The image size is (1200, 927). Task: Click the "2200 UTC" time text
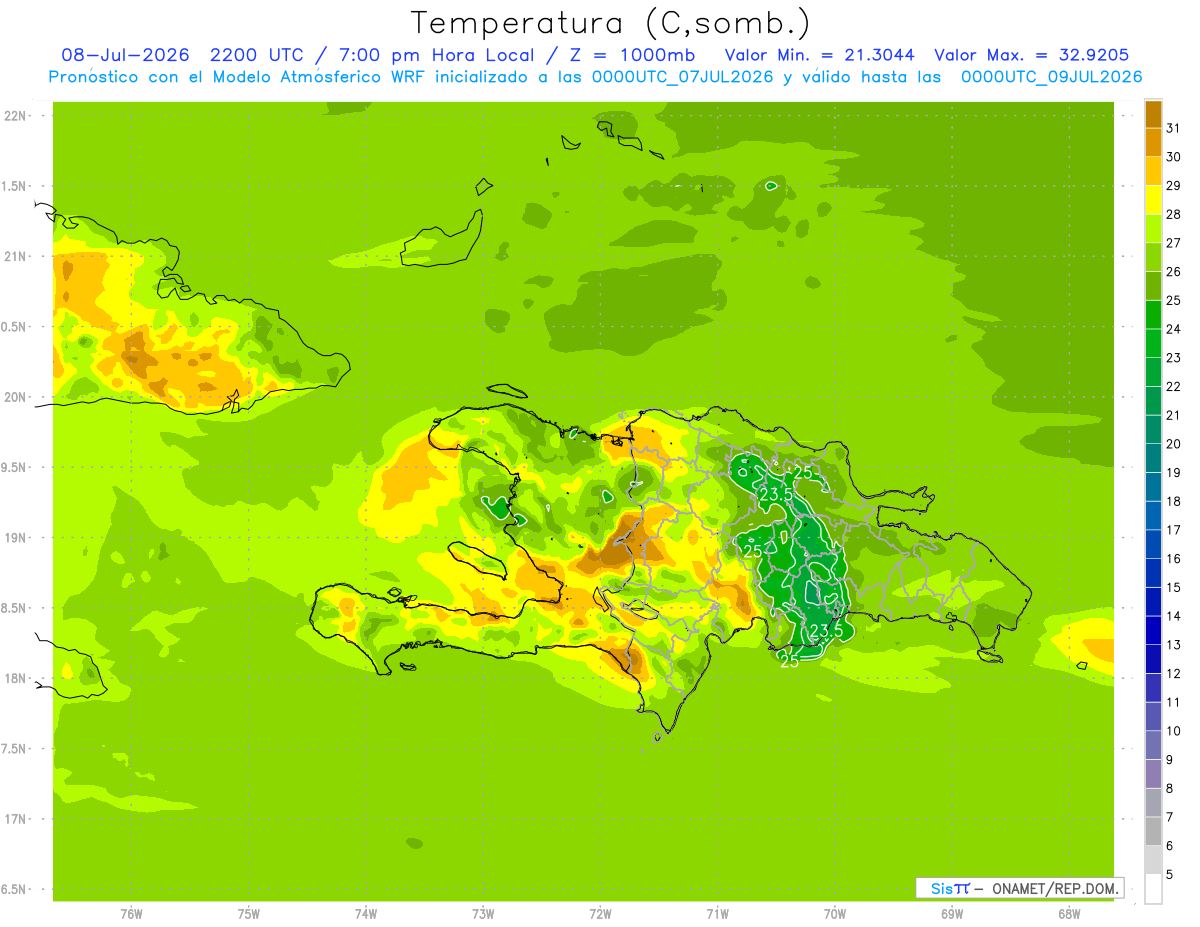257,55
